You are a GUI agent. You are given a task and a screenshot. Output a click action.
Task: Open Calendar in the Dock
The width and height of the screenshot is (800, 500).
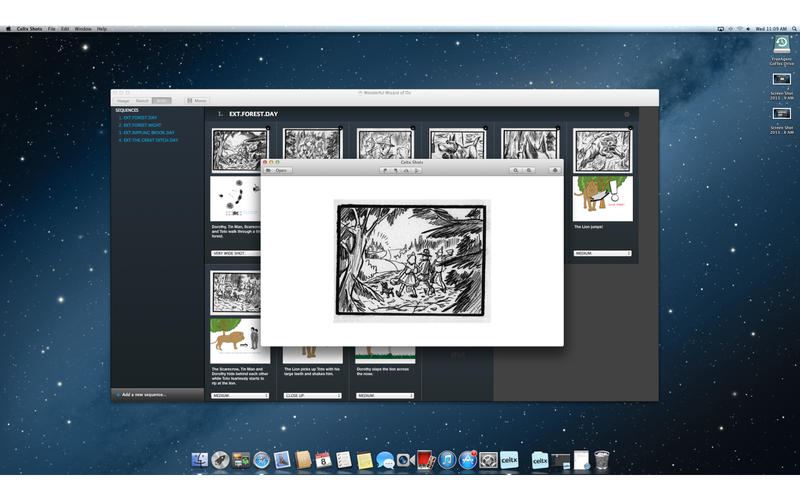[x=323, y=460]
